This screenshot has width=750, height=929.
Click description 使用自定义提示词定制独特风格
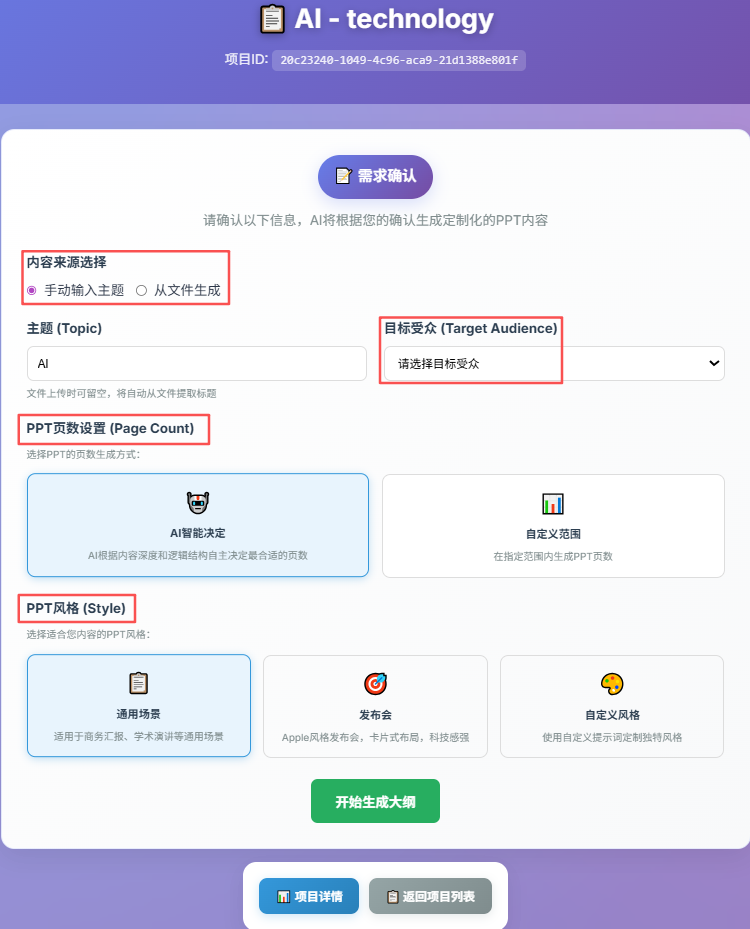[612, 738]
